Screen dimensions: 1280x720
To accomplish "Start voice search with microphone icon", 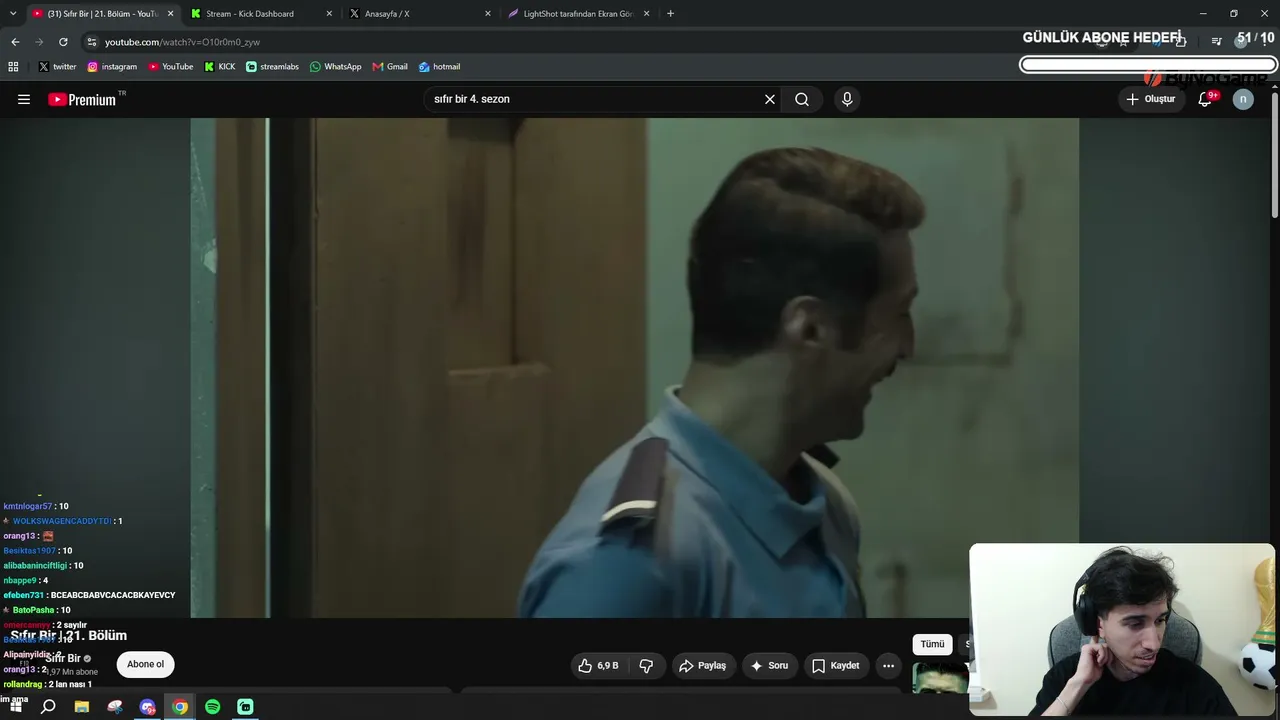I will pos(847,99).
